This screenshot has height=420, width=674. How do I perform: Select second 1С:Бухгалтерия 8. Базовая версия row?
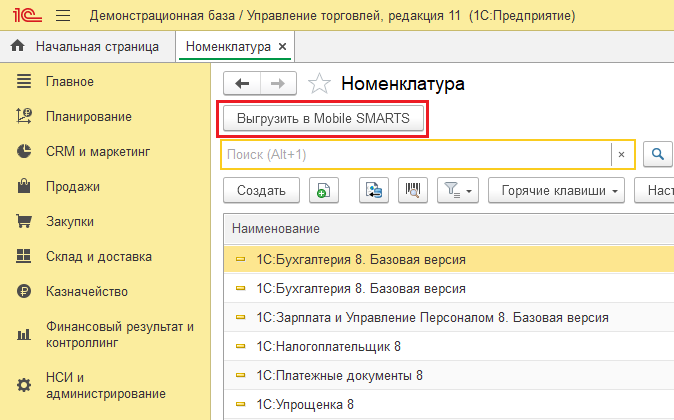[449, 288]
